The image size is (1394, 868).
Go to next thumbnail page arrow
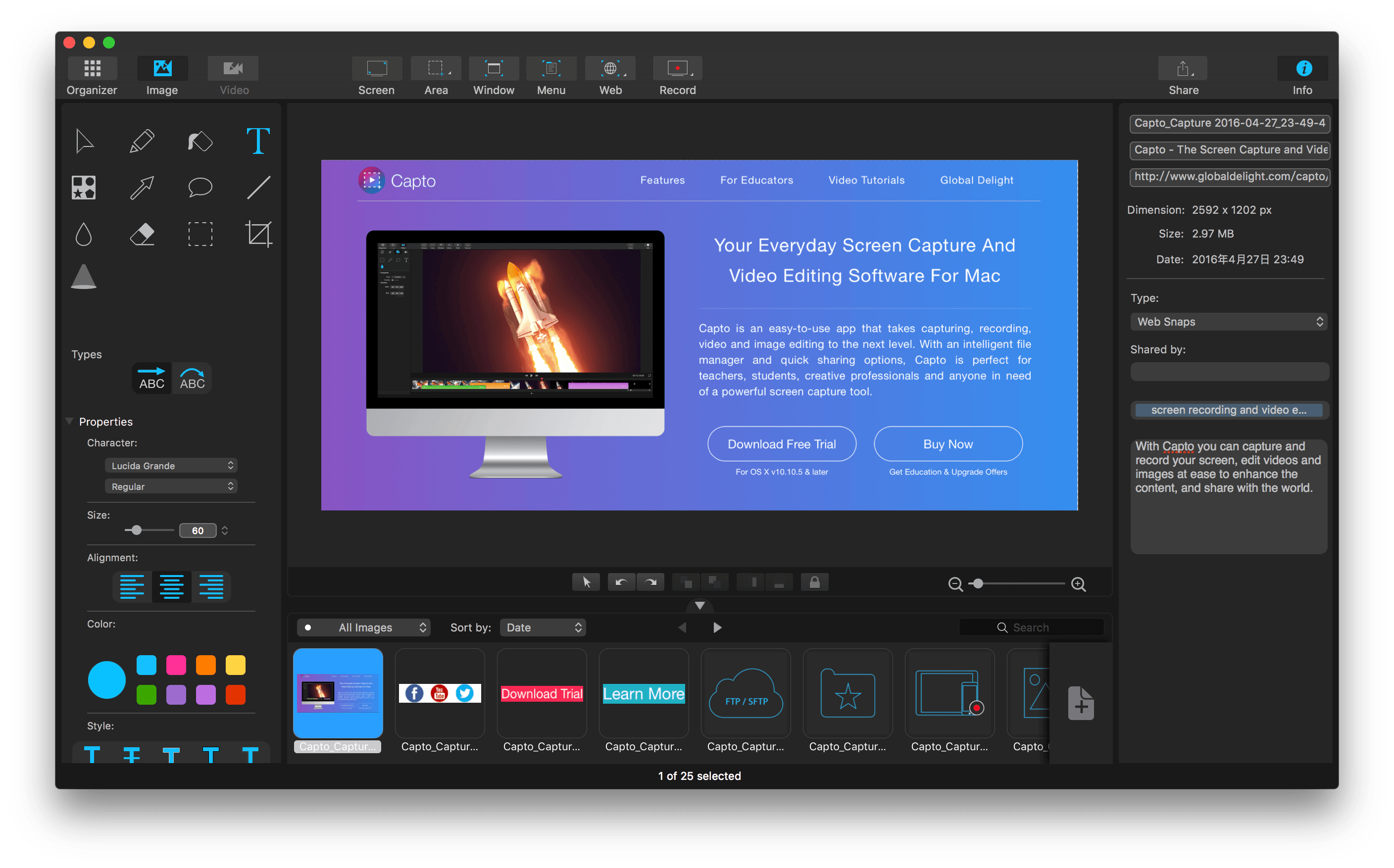pos(718,627)
